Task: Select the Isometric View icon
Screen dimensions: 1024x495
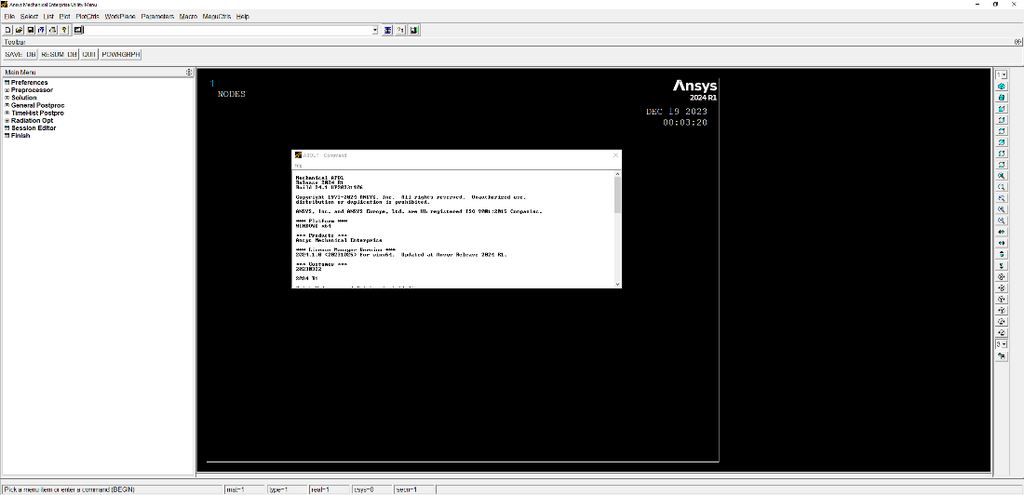Action: pyautogui.click(x=1001, y=86)
